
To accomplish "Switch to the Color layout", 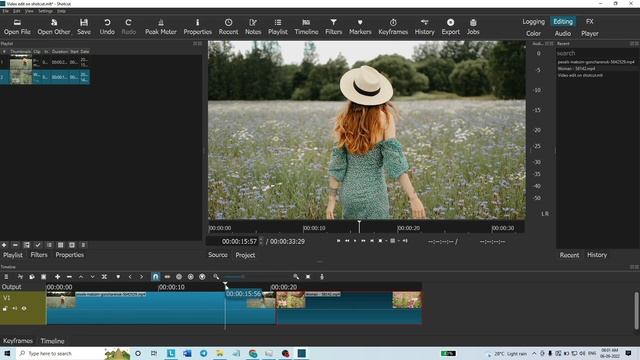I will pos(533,33).
